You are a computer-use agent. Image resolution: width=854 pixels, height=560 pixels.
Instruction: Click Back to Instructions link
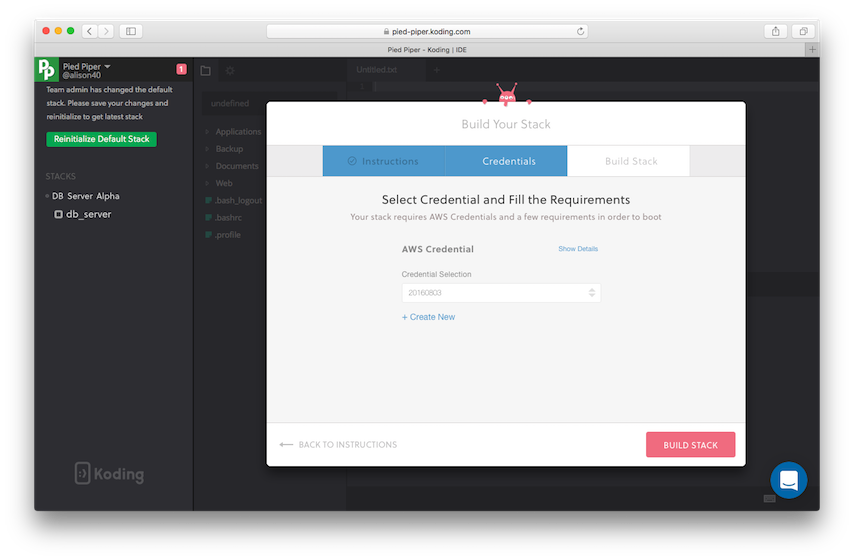point(338,445)
